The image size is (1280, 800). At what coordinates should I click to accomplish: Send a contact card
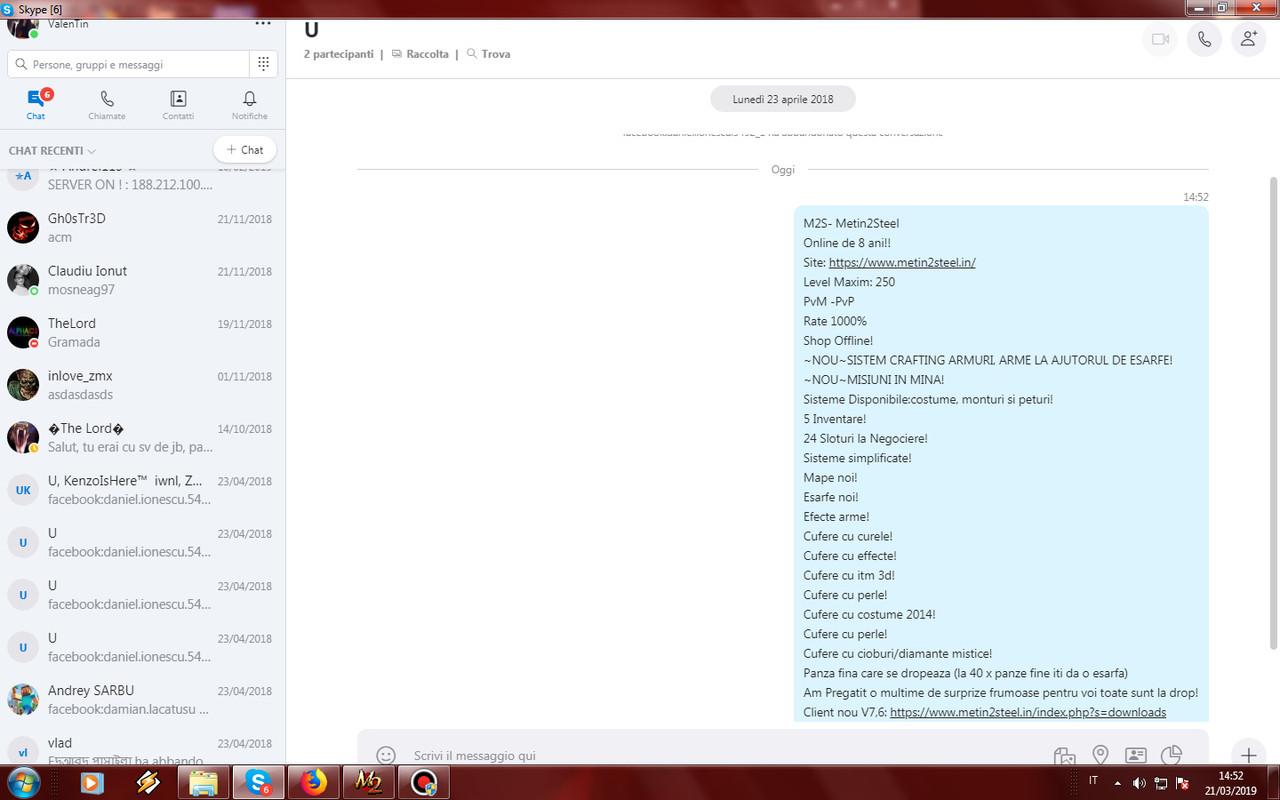[x=1136, y=756]
